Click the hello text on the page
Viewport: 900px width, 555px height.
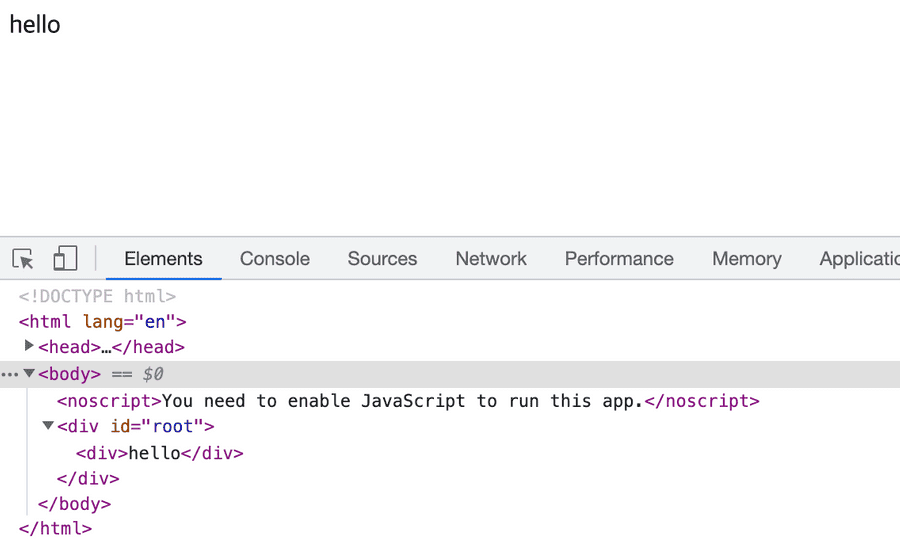click(x=35, y=25)
